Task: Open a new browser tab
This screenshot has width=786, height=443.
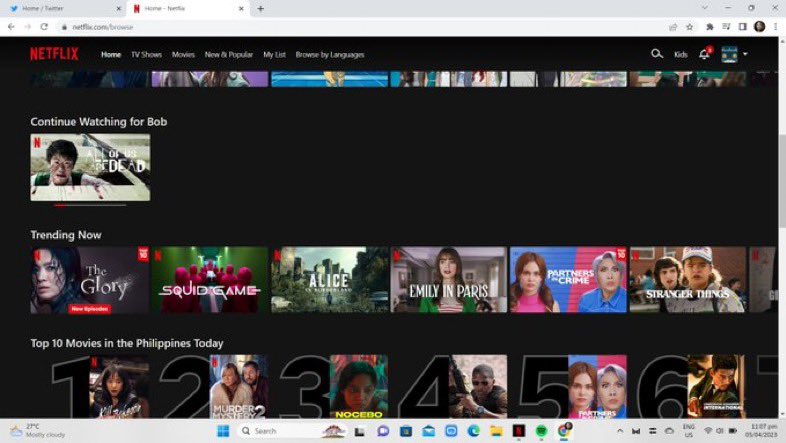Action: tap(261, 9)
